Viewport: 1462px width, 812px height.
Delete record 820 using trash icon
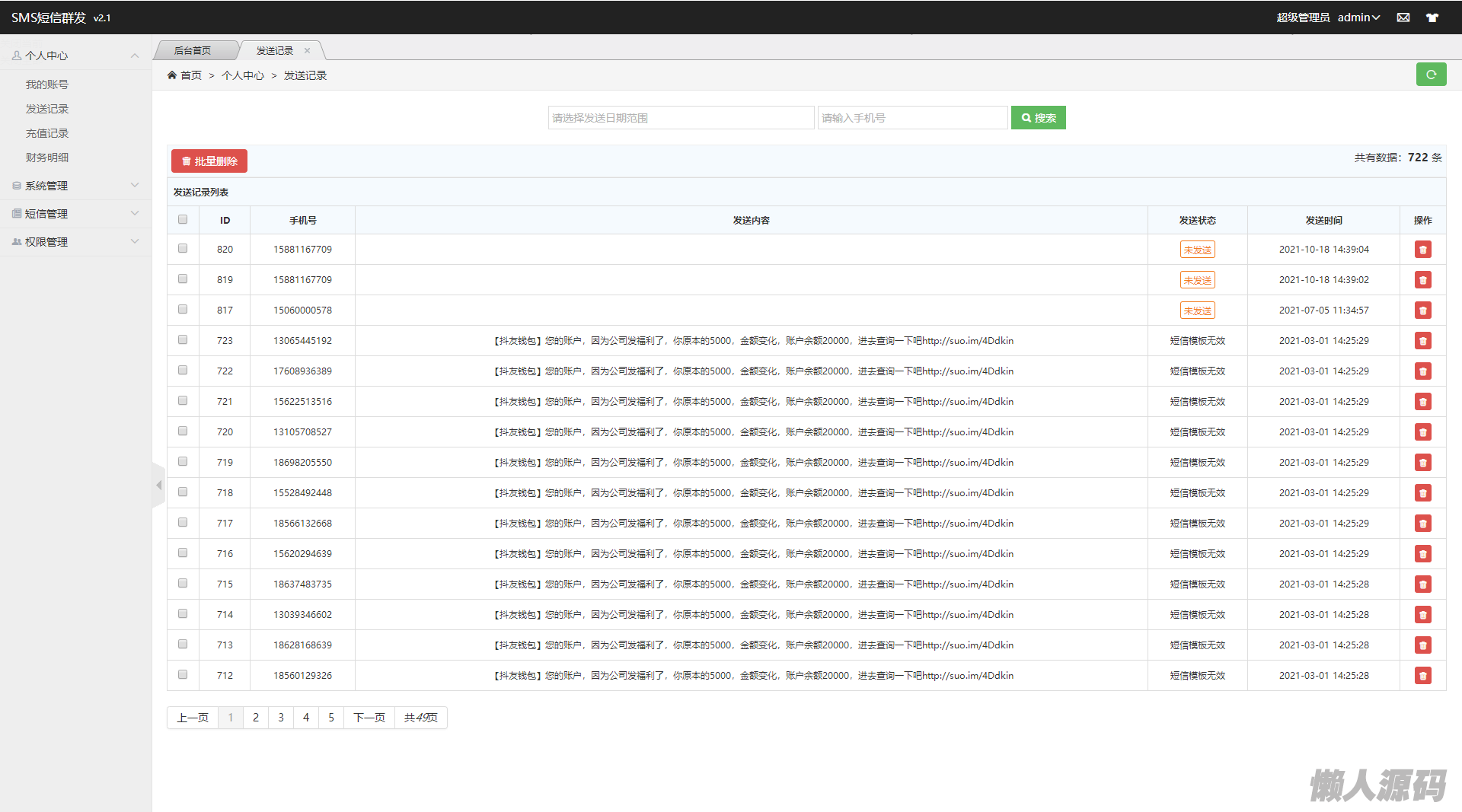point(1422,250)
